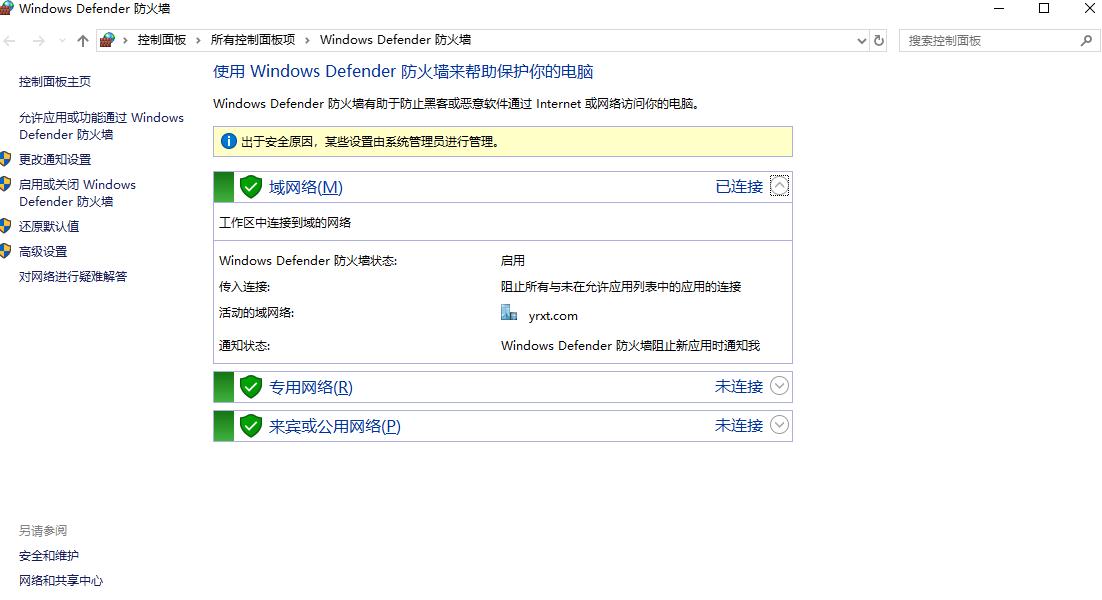Select the yrxt.com domain text
The image size is (1102, 600).
pos(553,316)
